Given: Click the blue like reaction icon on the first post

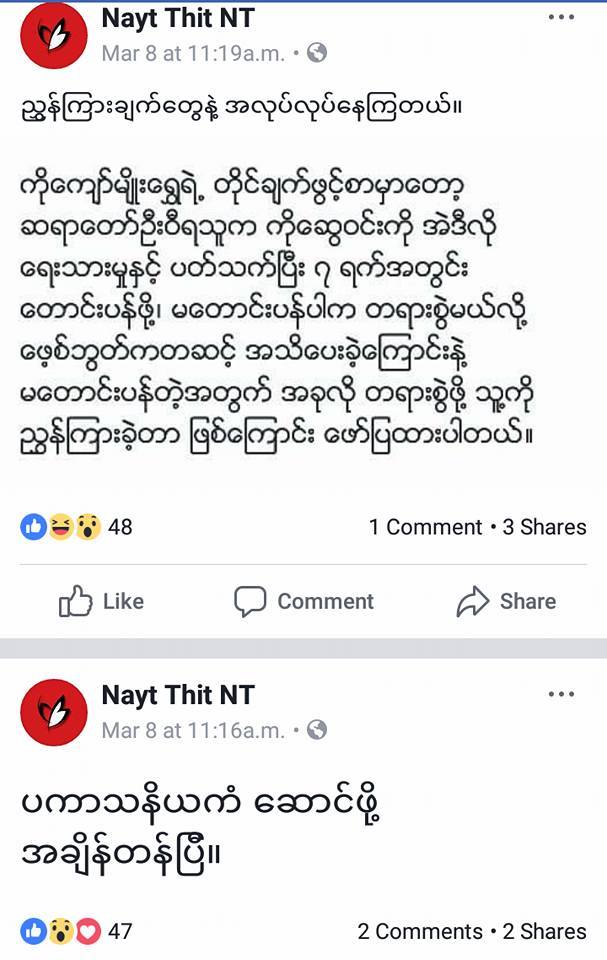Looking at the screenshot, I should [34, 527].
